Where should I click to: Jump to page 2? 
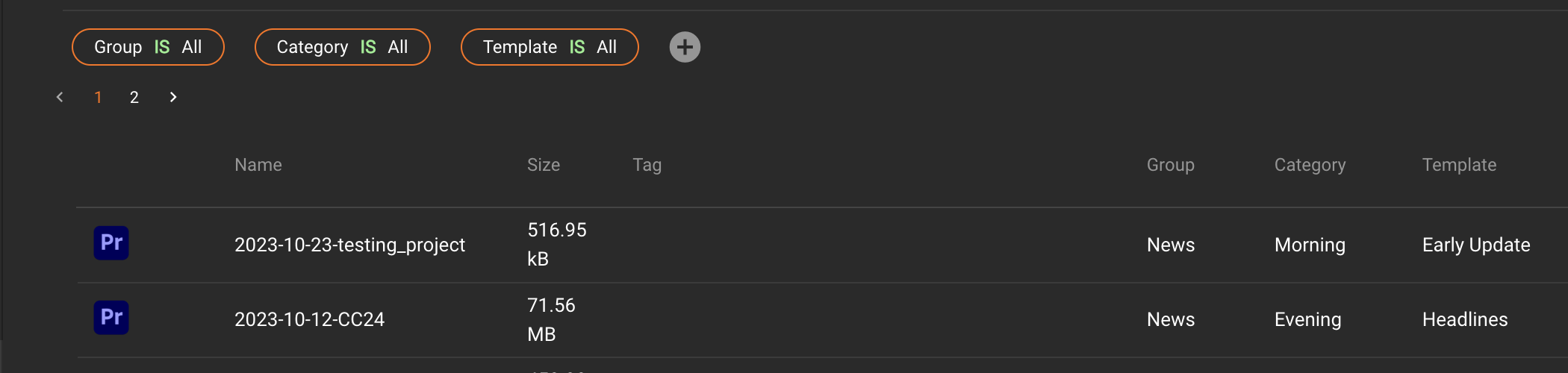point(134,97)
